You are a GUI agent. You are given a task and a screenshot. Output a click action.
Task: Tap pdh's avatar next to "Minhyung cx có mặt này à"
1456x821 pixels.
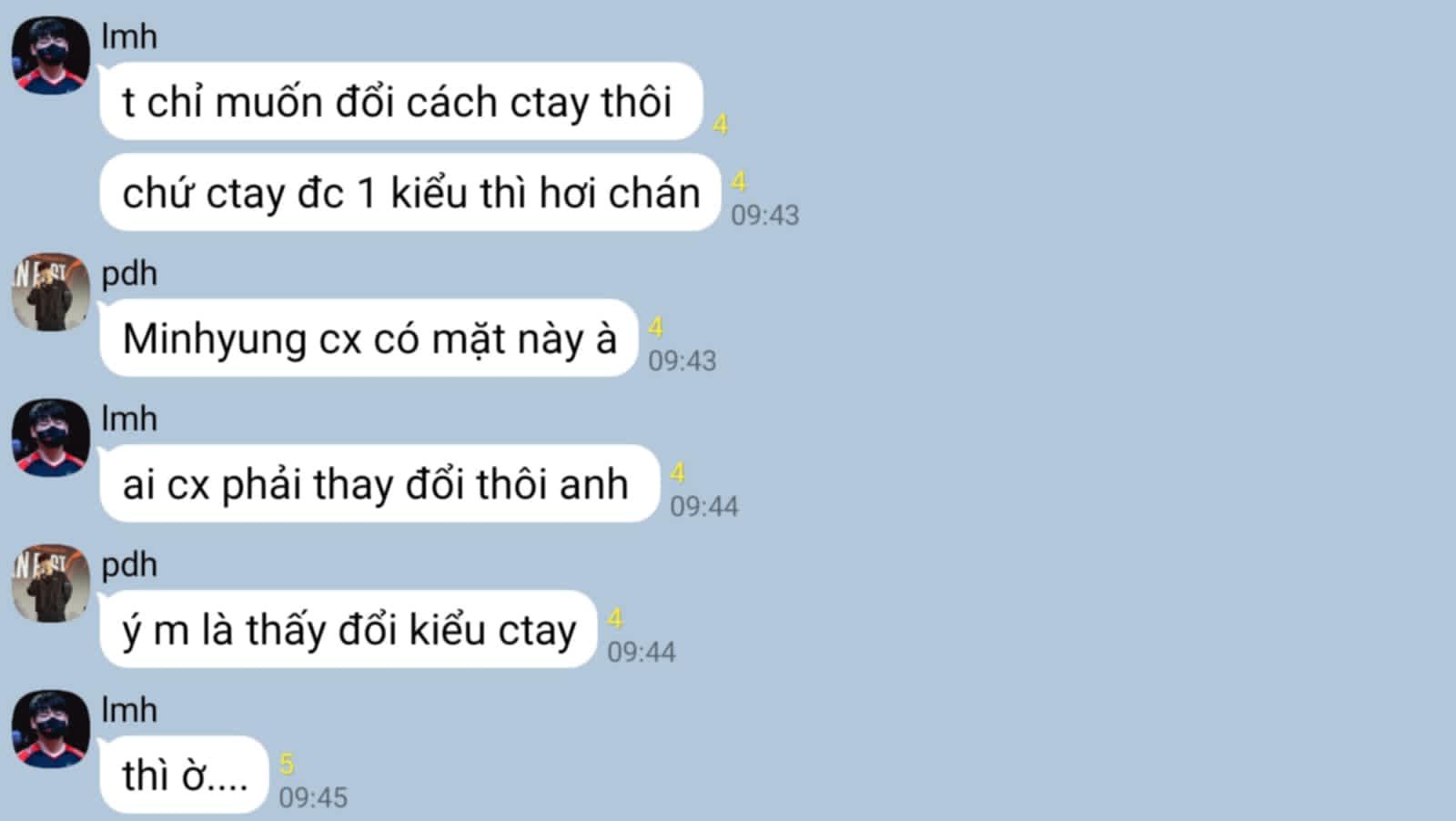pos(51,292)
